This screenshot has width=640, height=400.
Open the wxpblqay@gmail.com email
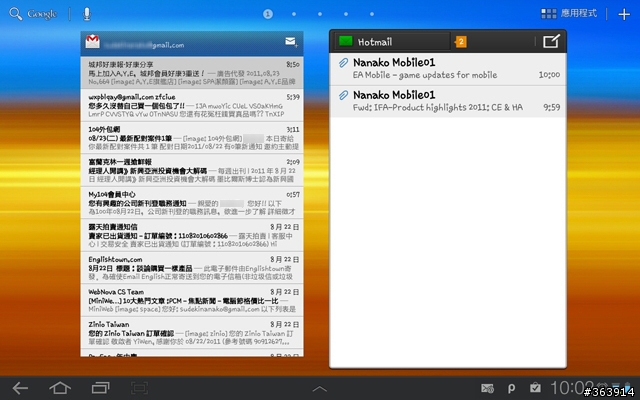click(x=192, y=105)
